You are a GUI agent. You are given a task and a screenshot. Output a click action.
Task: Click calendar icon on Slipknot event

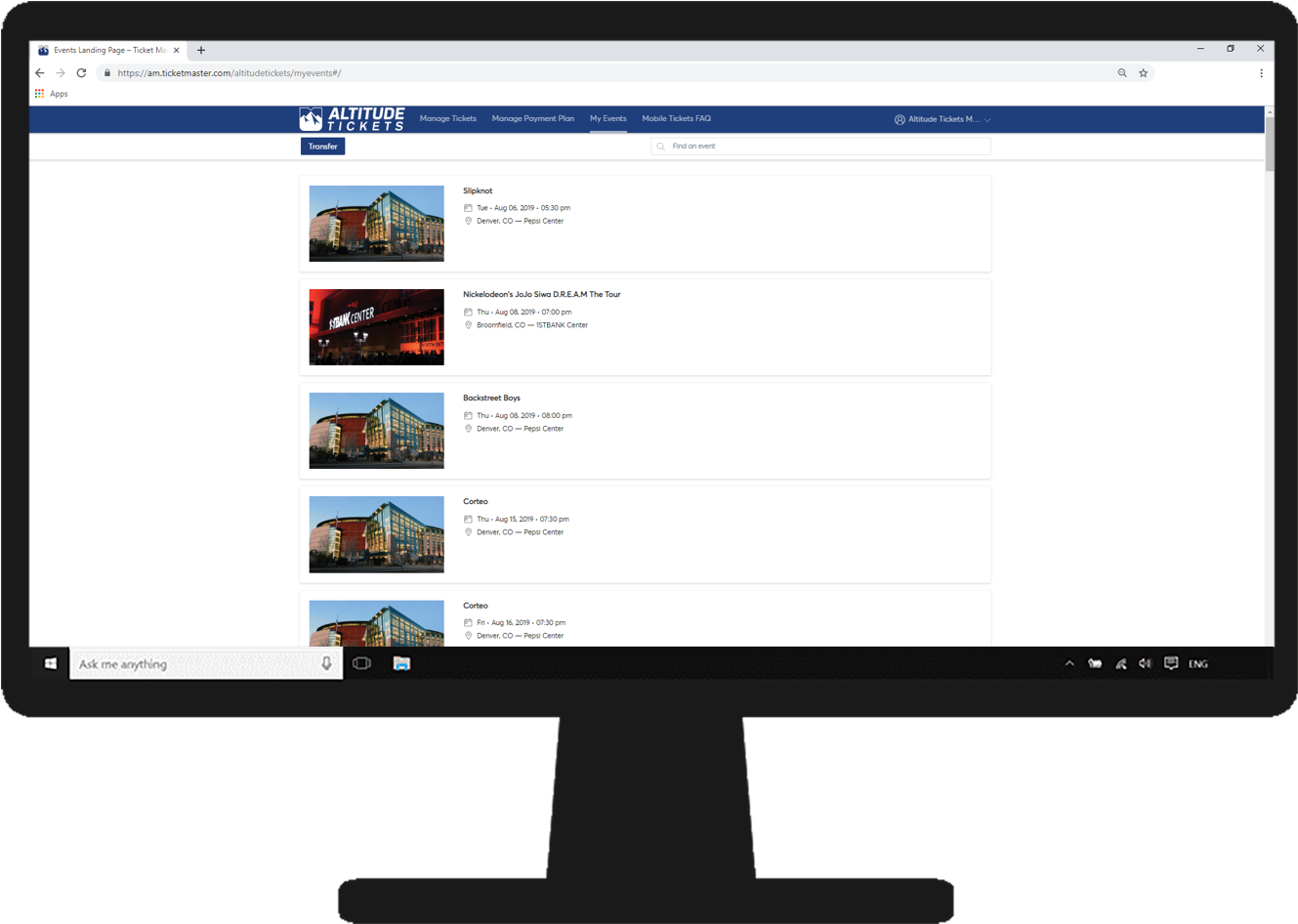click(468, 208)
